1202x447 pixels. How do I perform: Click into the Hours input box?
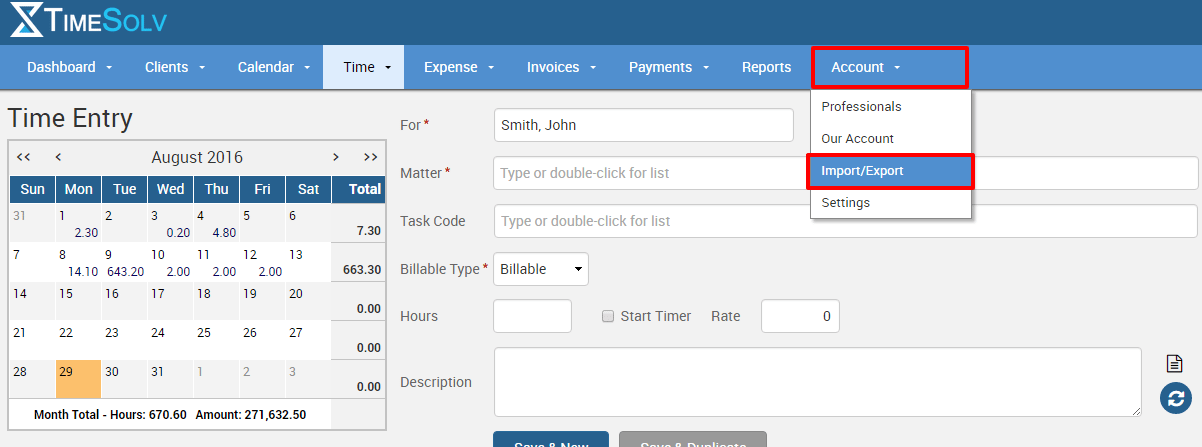tap(532, 316)
